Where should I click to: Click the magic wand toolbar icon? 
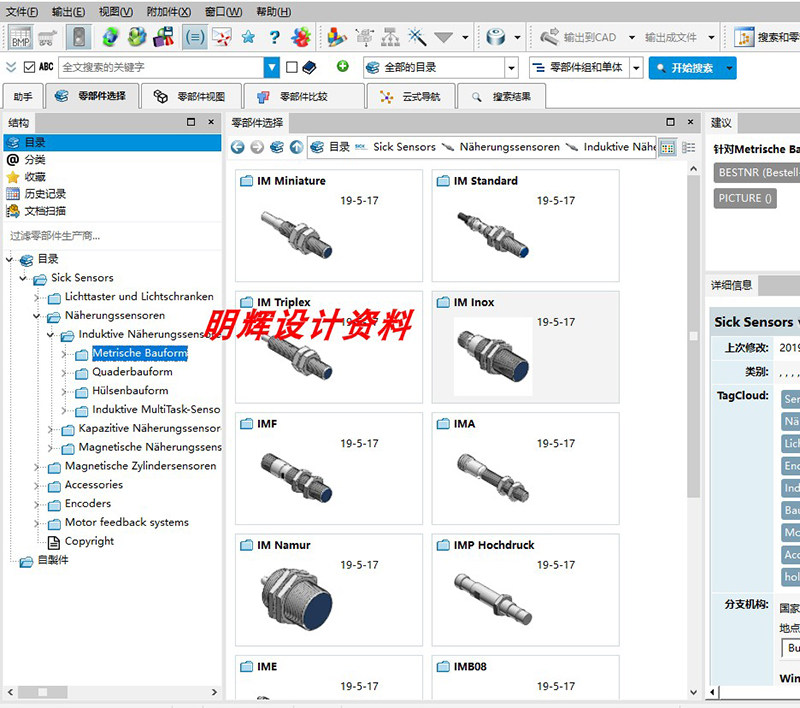click(417, 37)
